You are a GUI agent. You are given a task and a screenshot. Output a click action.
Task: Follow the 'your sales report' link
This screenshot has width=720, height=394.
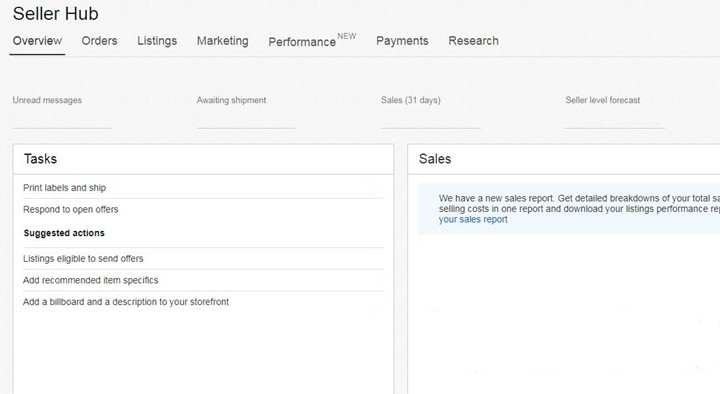tap(473, 220)
